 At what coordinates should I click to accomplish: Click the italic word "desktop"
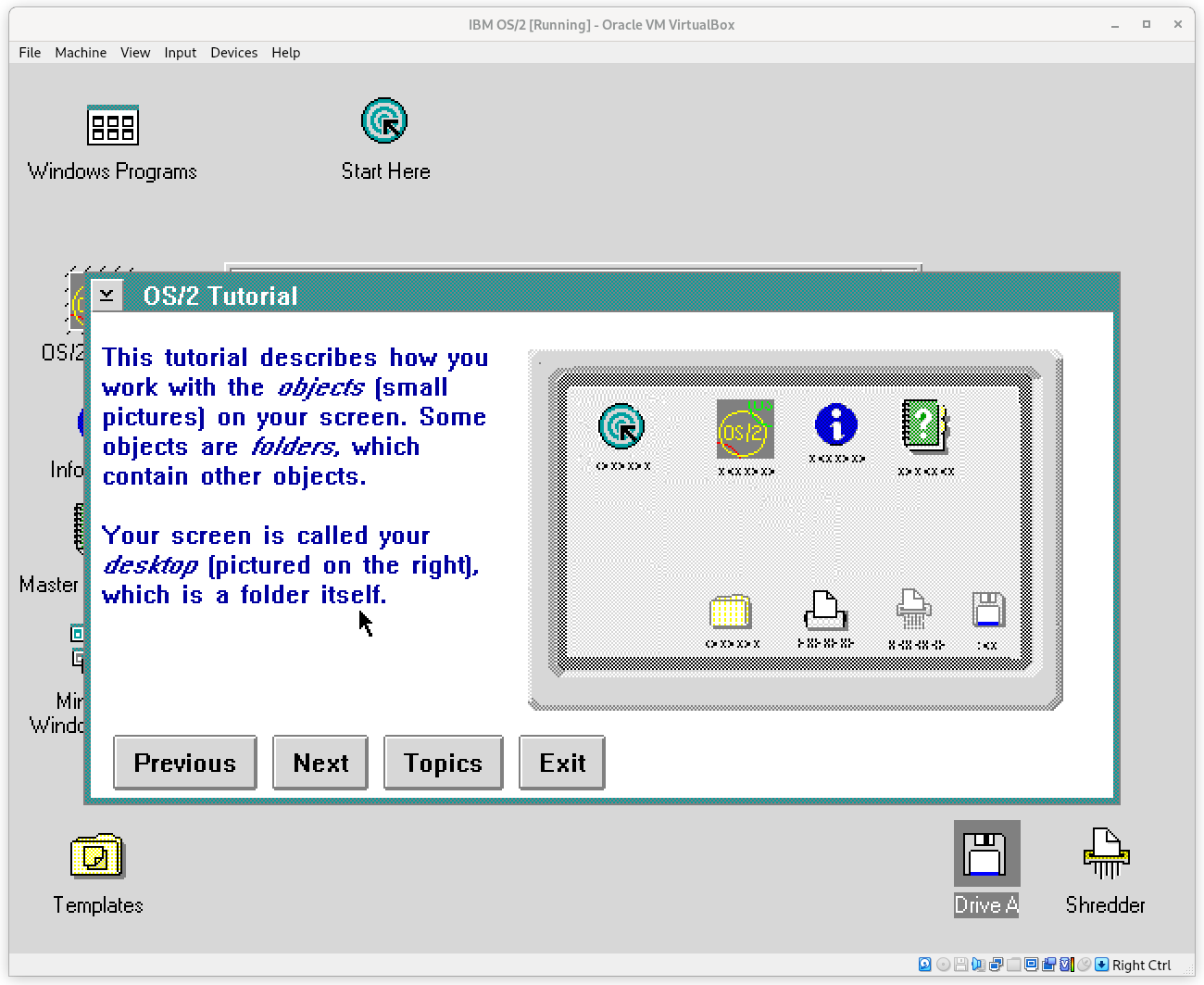coord(151,565)
